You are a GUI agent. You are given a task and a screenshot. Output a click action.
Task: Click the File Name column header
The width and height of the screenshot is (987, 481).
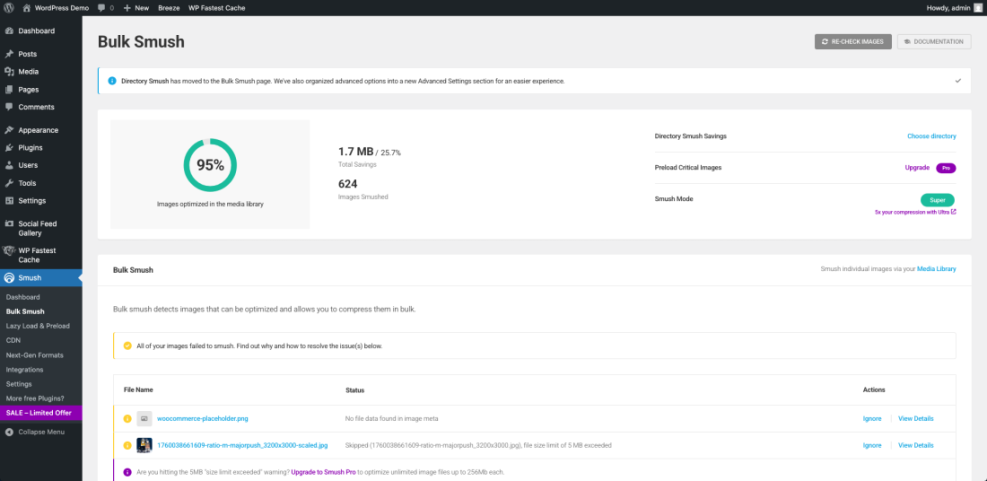tap(138, 390)
